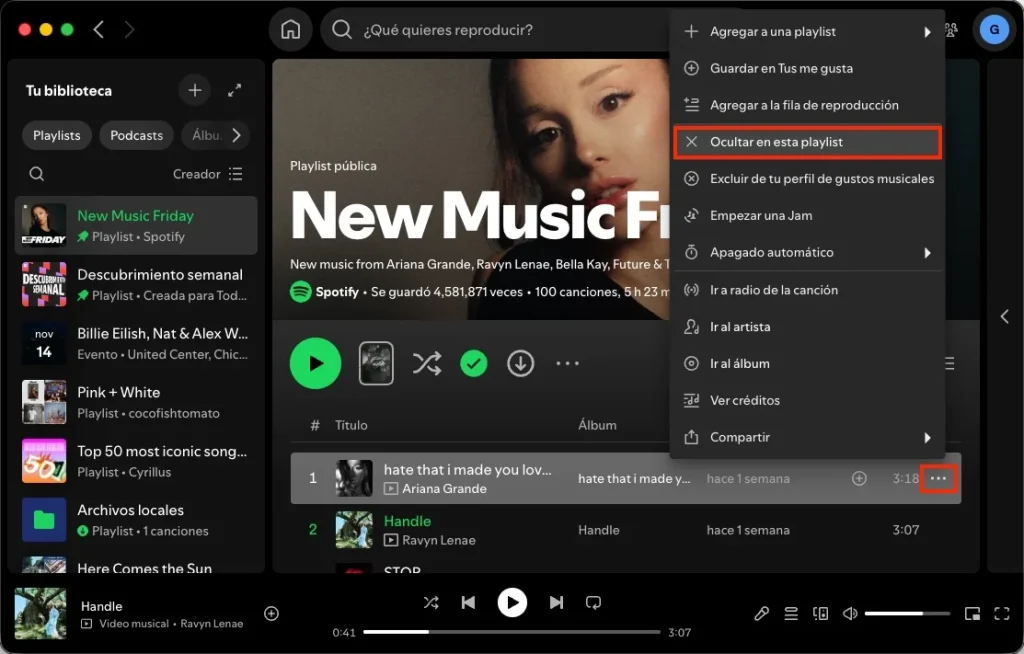Open Ariana Grande artist link in track row

point(444,489)
